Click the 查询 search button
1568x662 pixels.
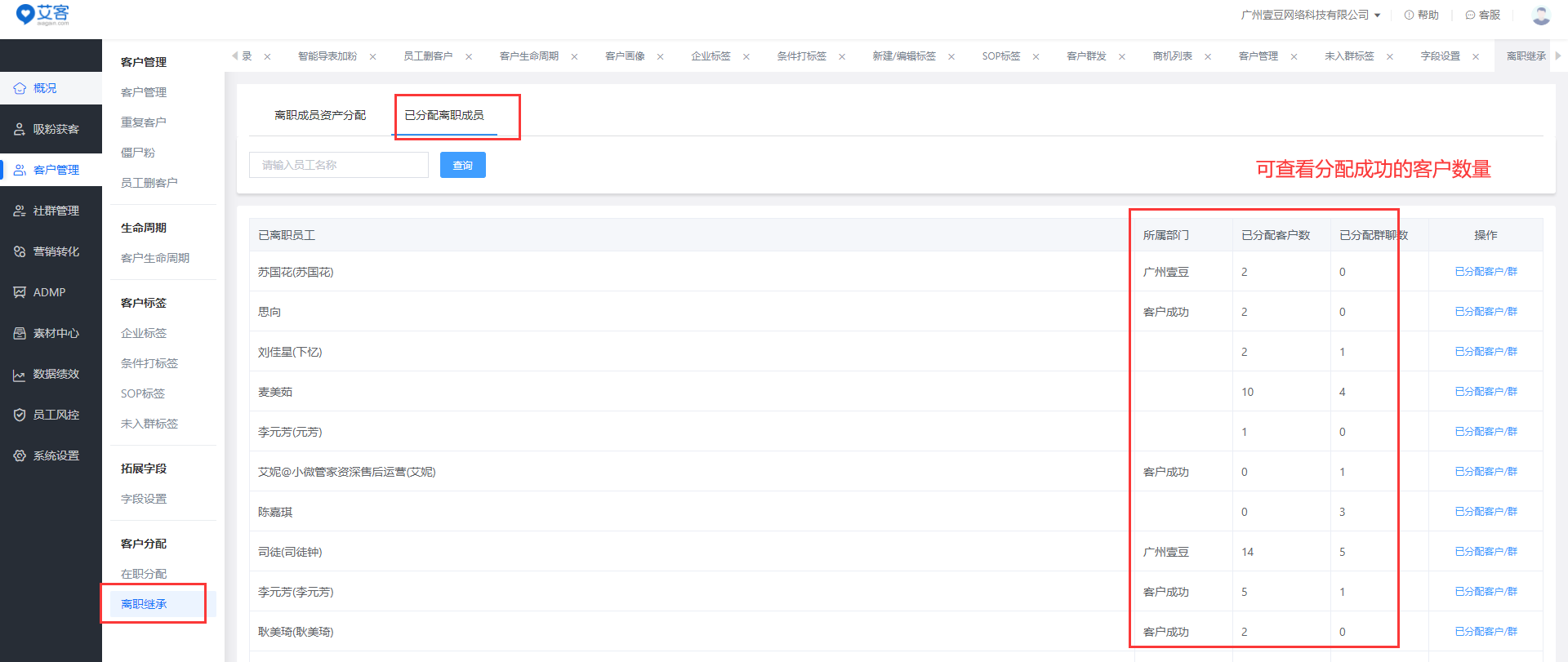pyautogui.click(x=462, y=165)
